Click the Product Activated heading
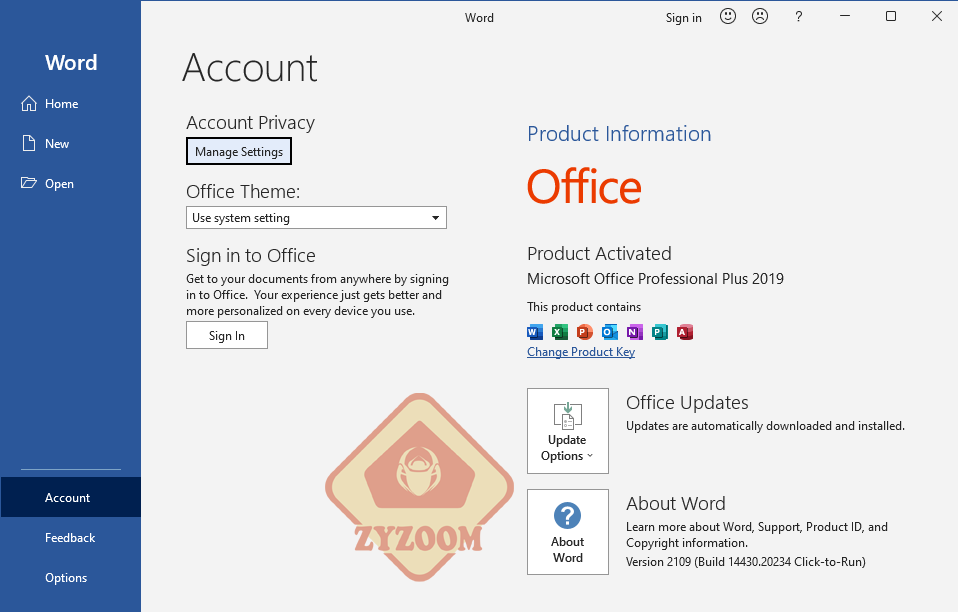Image resolution: width=958 pixels, height=612 pixels. (x=599, y=253)
